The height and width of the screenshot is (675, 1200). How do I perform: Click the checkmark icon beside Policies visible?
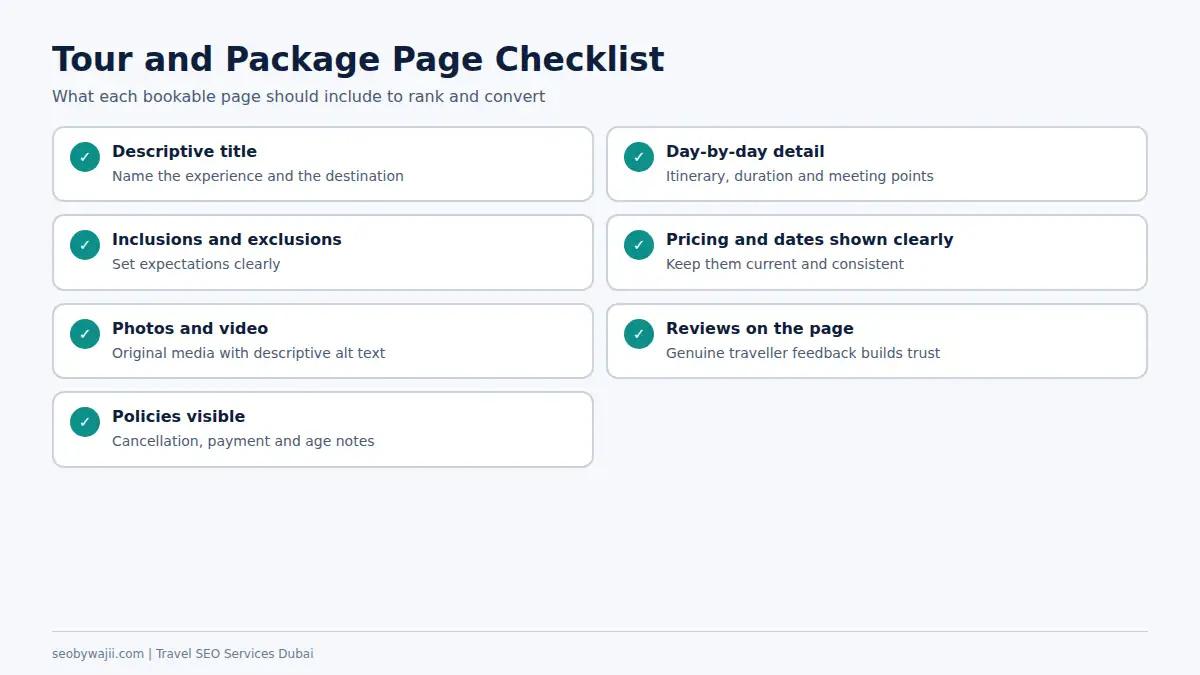pos(85,422)
